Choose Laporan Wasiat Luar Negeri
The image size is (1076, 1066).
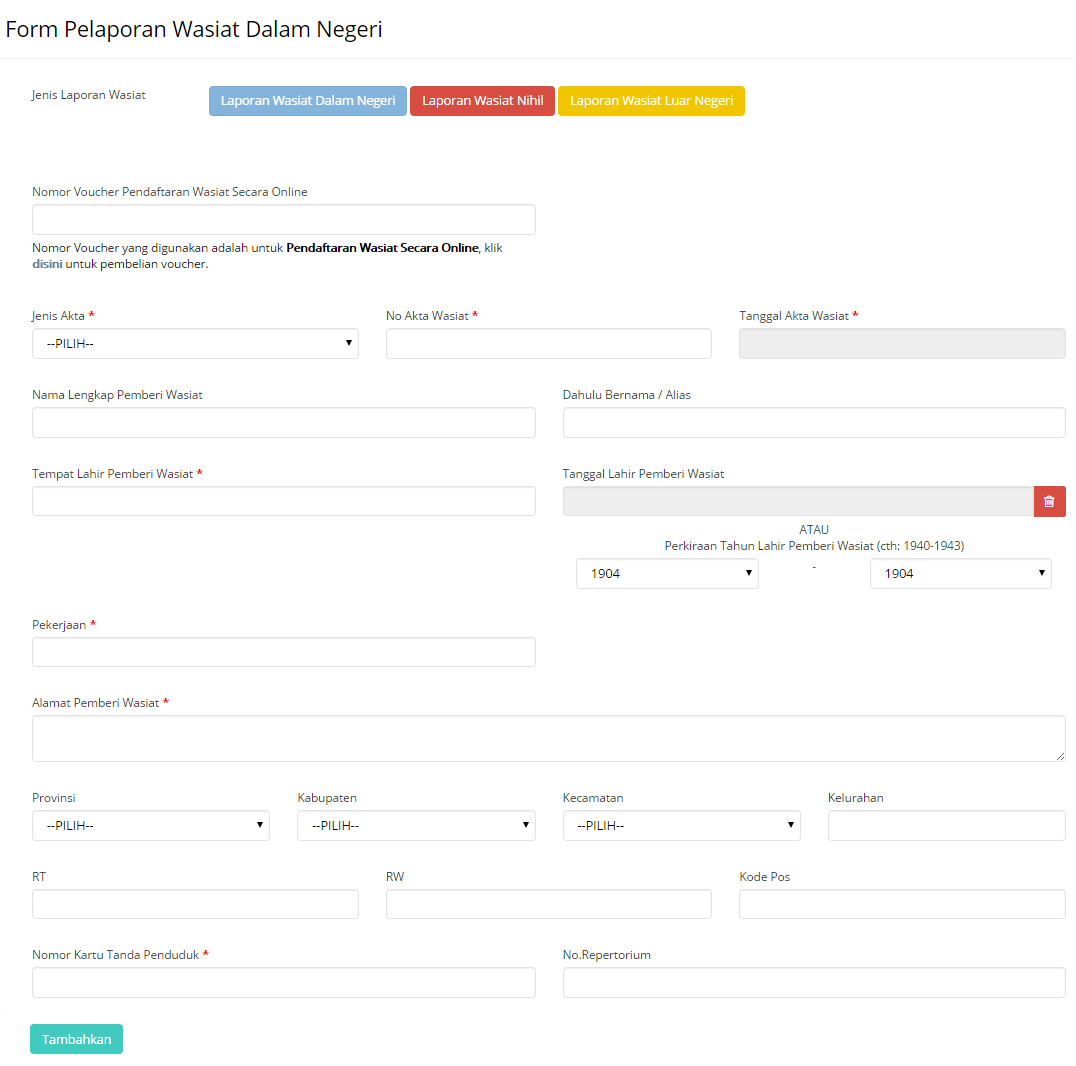click(651, 101)
